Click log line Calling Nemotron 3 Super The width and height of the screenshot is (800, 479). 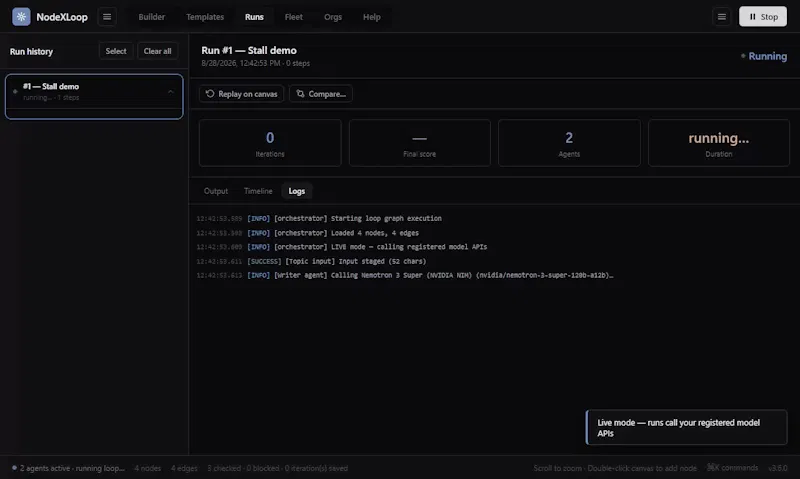click(405, 275)
